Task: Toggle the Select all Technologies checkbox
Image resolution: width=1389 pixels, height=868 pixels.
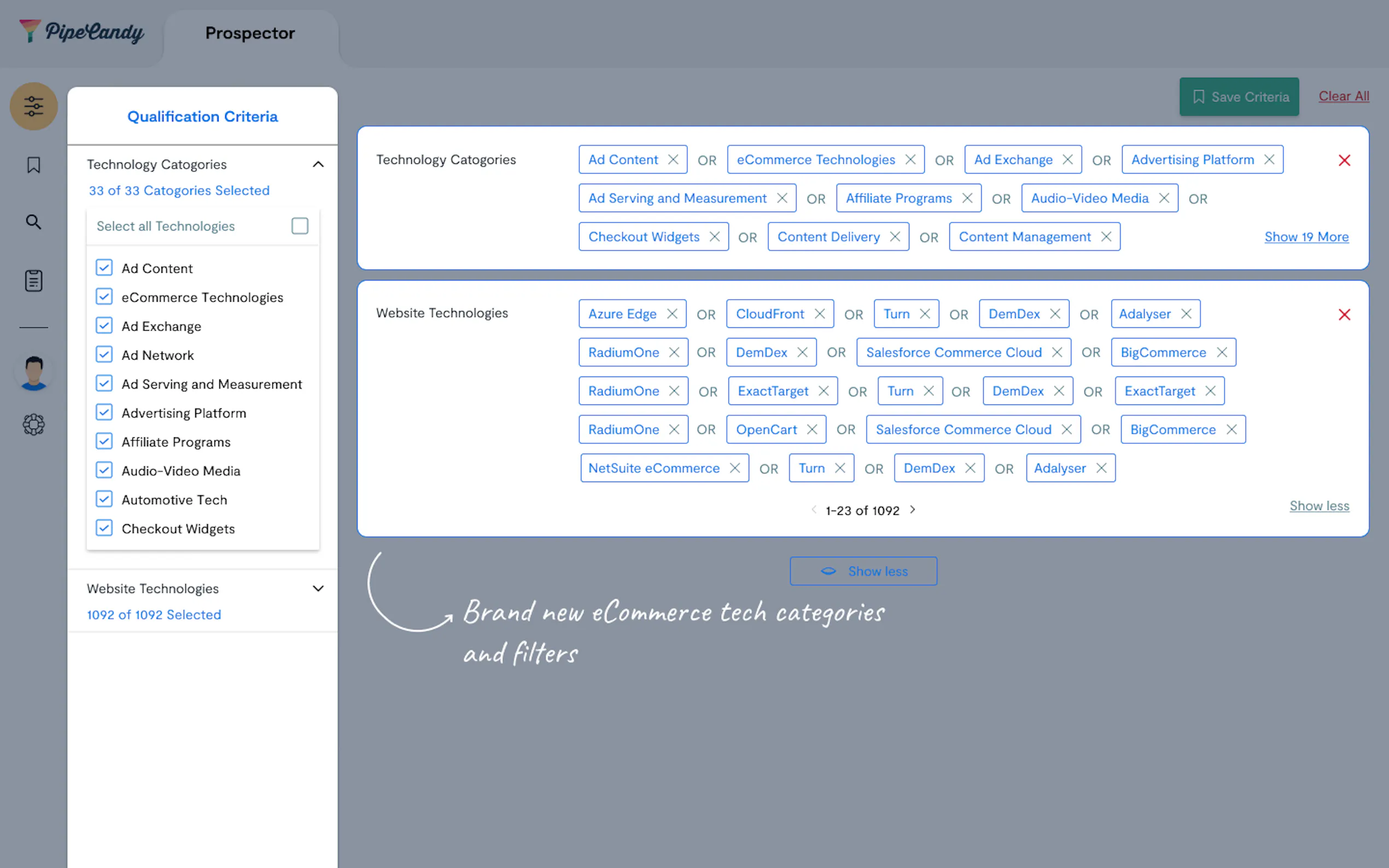Action: [300, 226]
